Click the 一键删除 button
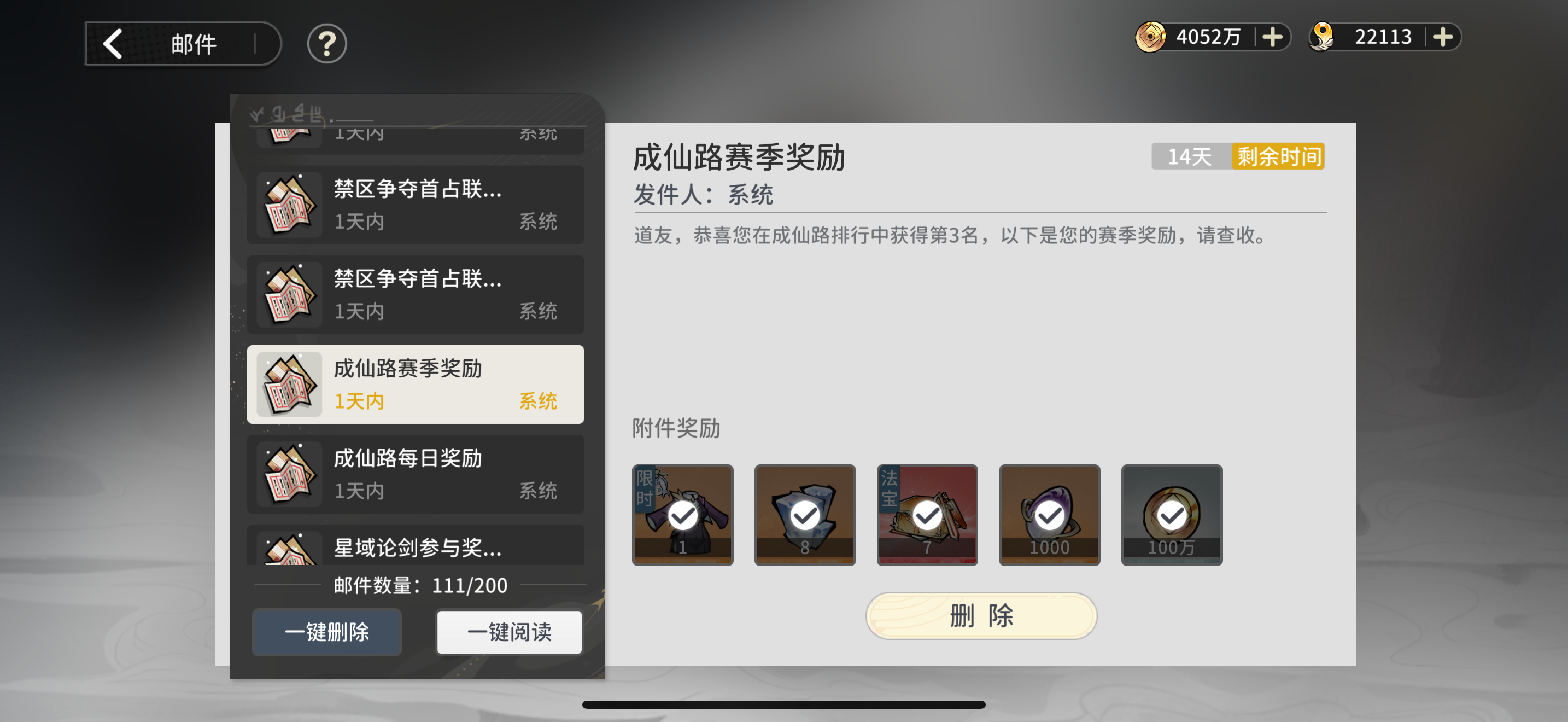 coord(327,632)
